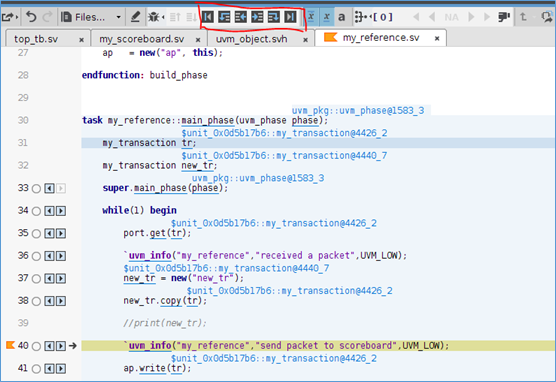This screenshot has height=382, width=556.
Task: Toggle breakpoint circle on line 33
Action: [x=36, y=188]
